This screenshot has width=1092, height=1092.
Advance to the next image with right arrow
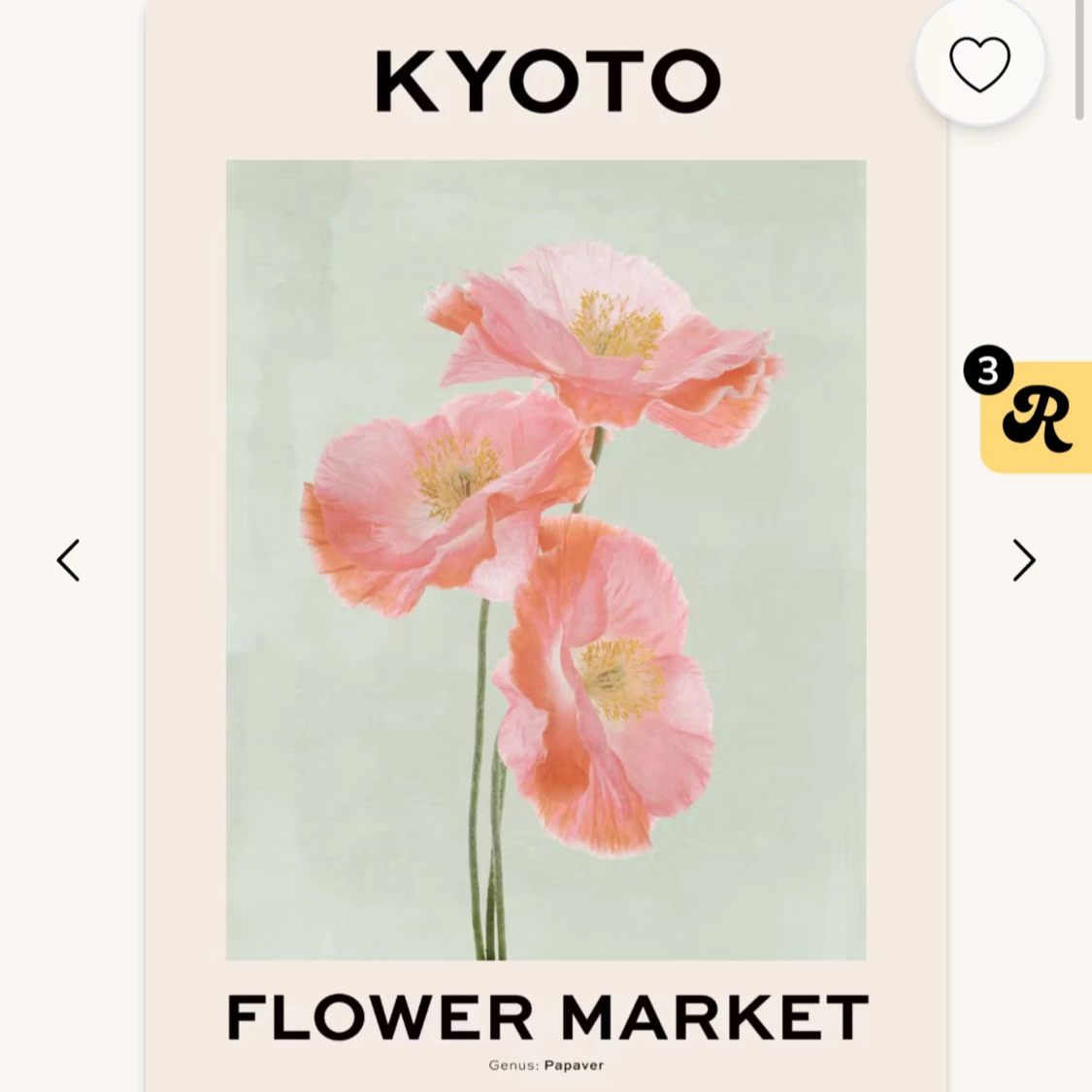point(1023,560)
